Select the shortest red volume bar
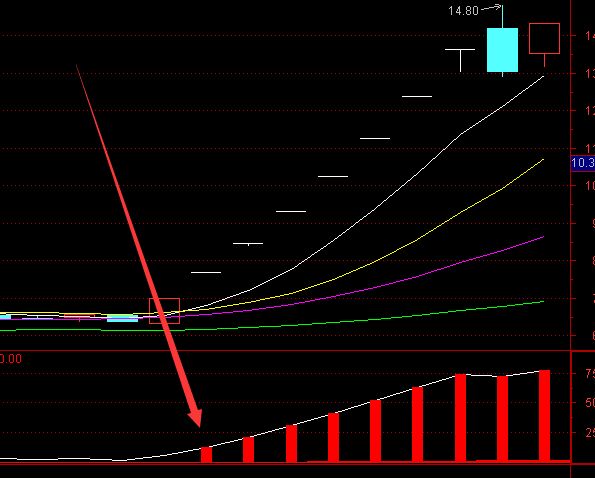This screenshot has height=478, width=595. point(206,454)
